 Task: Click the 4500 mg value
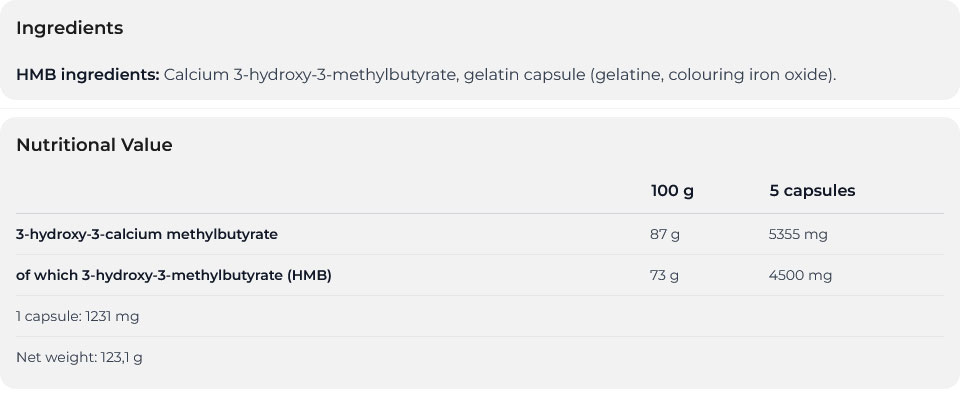coord(800,275)
